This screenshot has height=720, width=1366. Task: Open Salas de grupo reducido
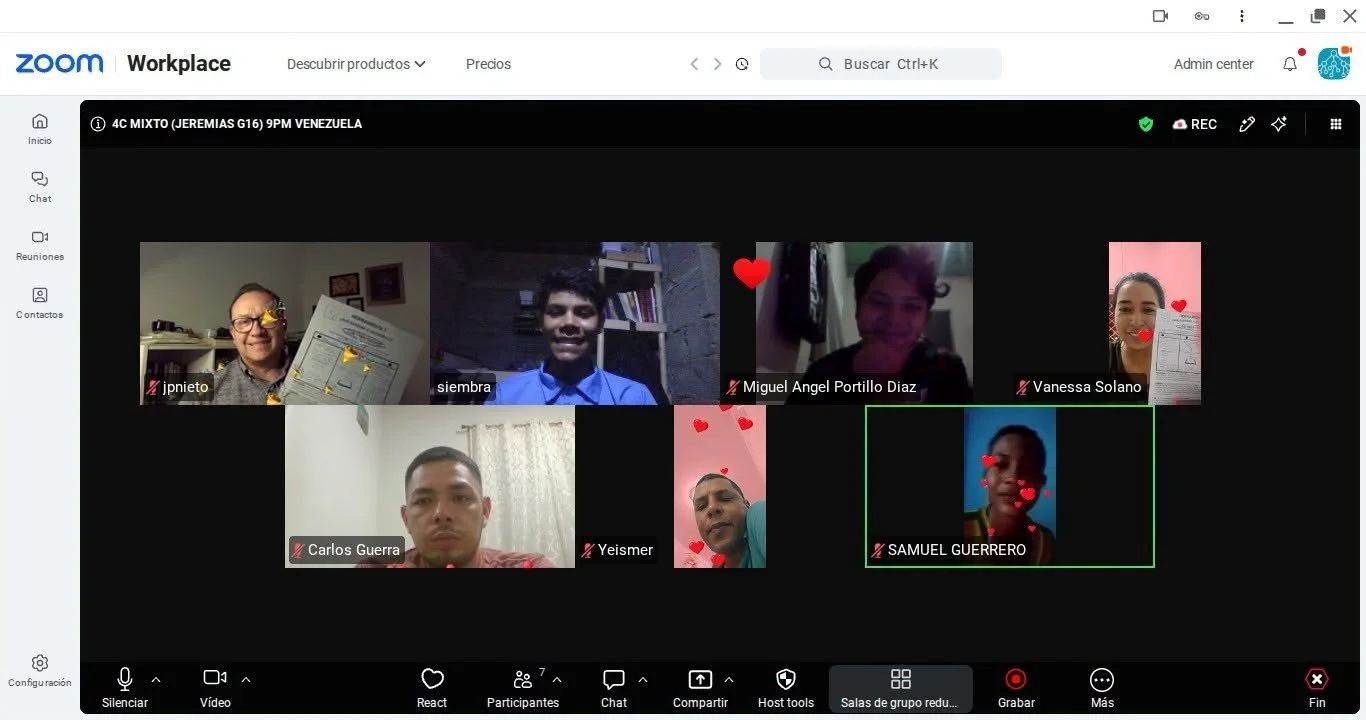(900, 688)
